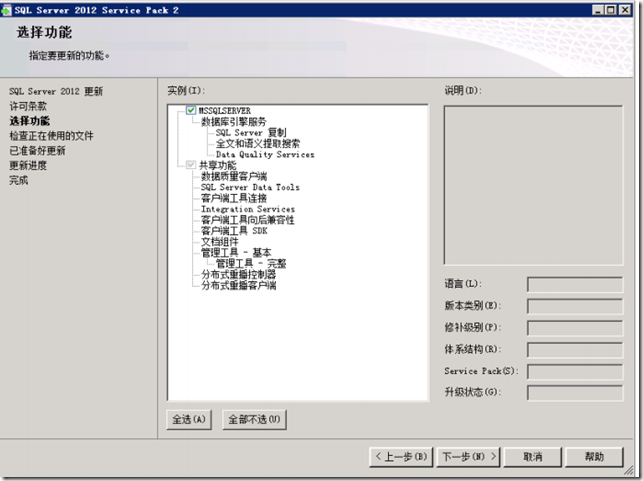Viewport: 643px width, 481px height.
Task: Click the 语言(L) field
Action: (x=575, y=285)
